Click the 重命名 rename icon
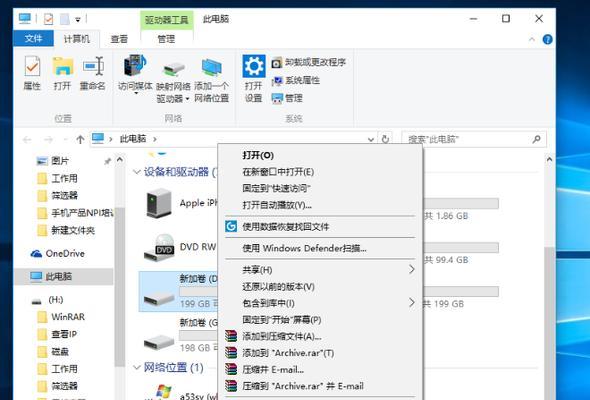This screenshot has width=590, height=400. [x=93, y=73]
